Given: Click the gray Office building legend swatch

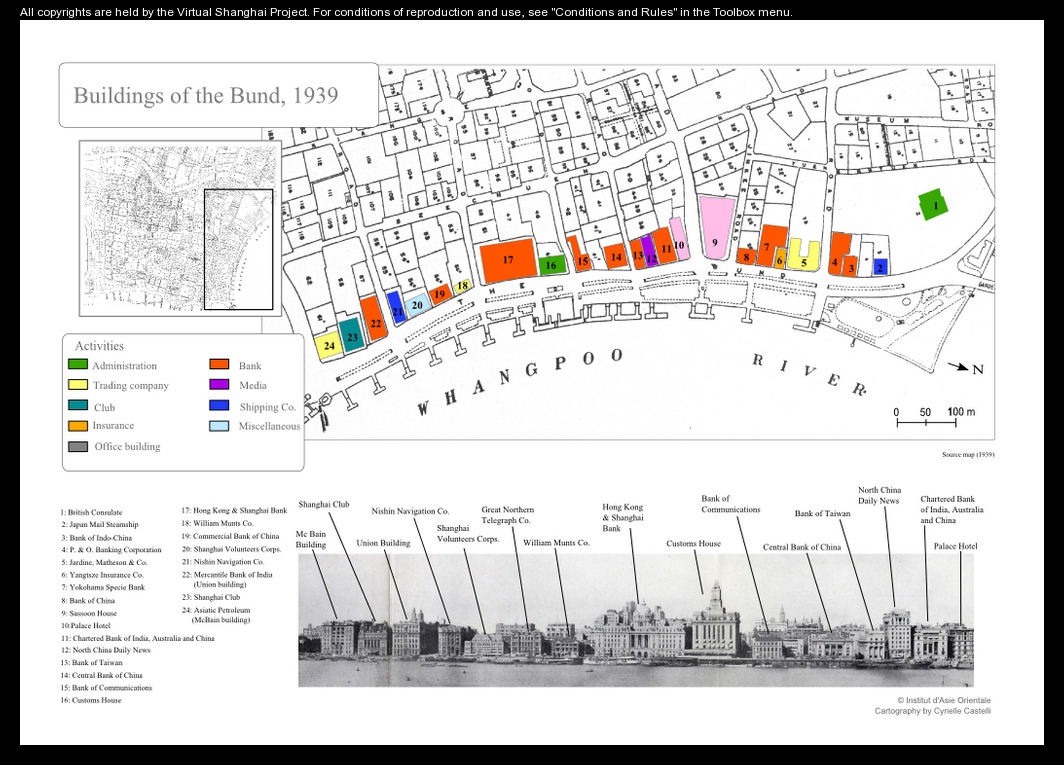Looking at the screenshot, I should click(78, 446).
